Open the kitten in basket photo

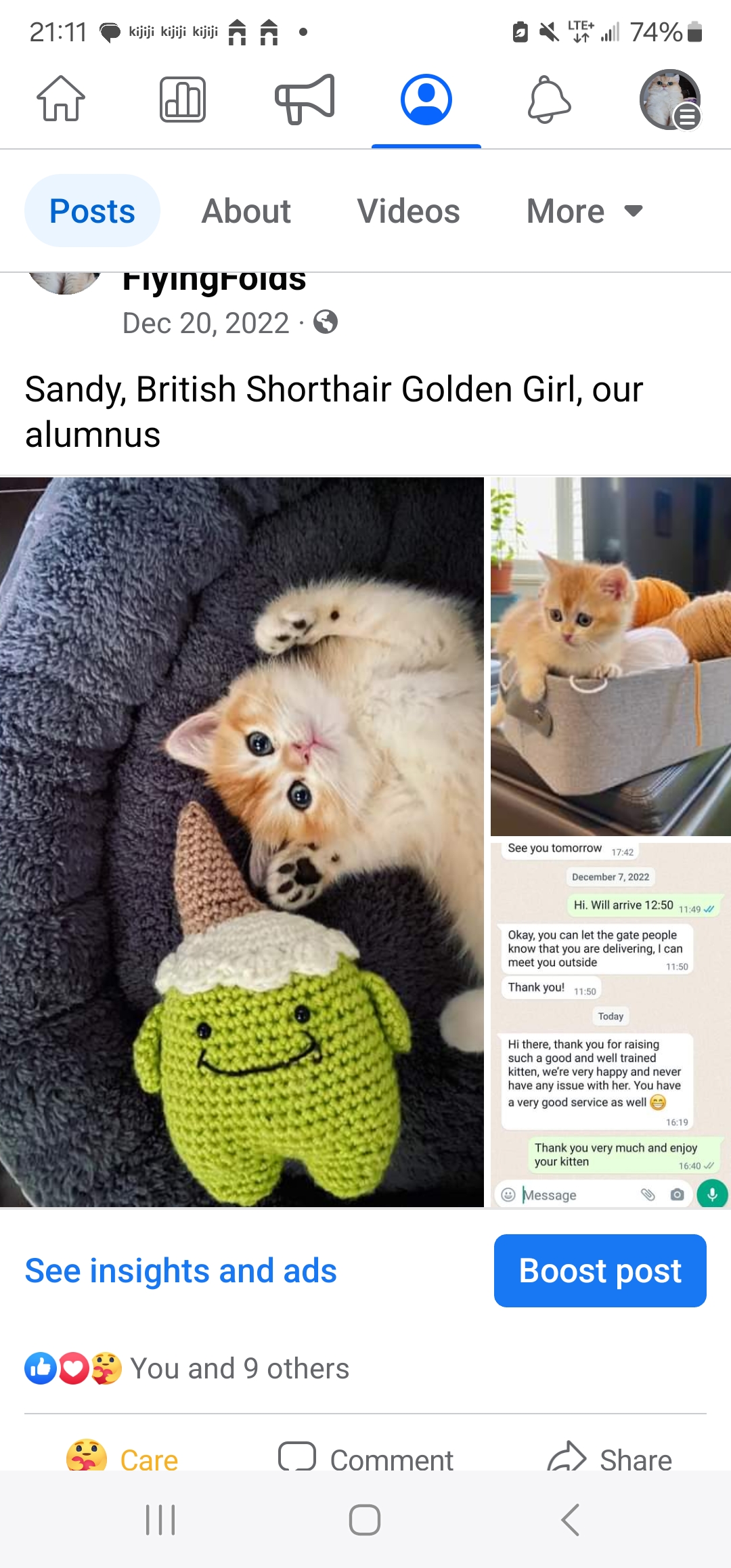point(611,657)
